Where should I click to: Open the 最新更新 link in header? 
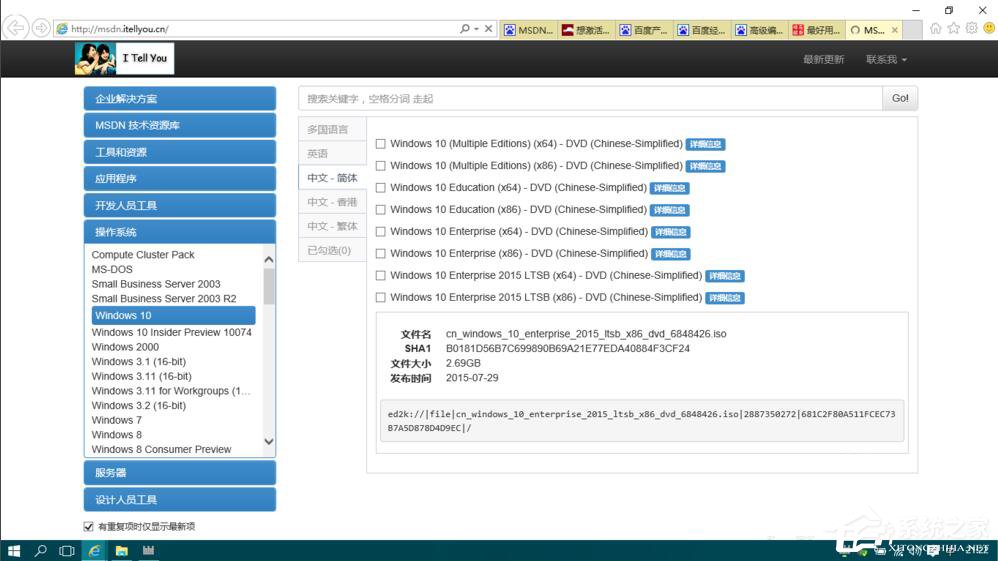[823, 59]
